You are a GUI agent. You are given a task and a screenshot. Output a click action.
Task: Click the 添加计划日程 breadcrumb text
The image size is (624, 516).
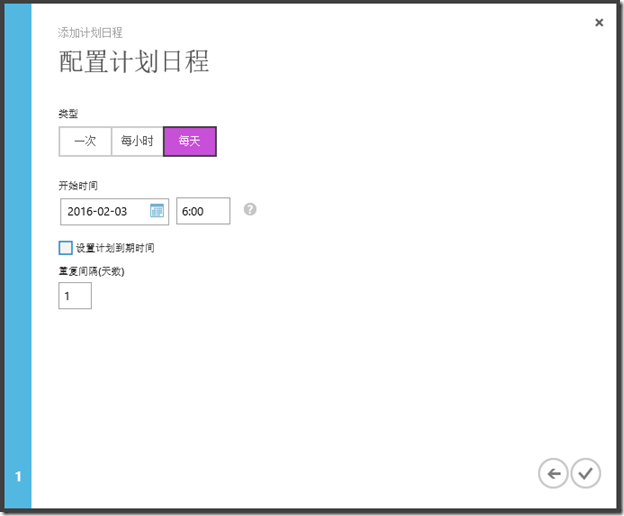pyautogui.click(x=90, y=33)
